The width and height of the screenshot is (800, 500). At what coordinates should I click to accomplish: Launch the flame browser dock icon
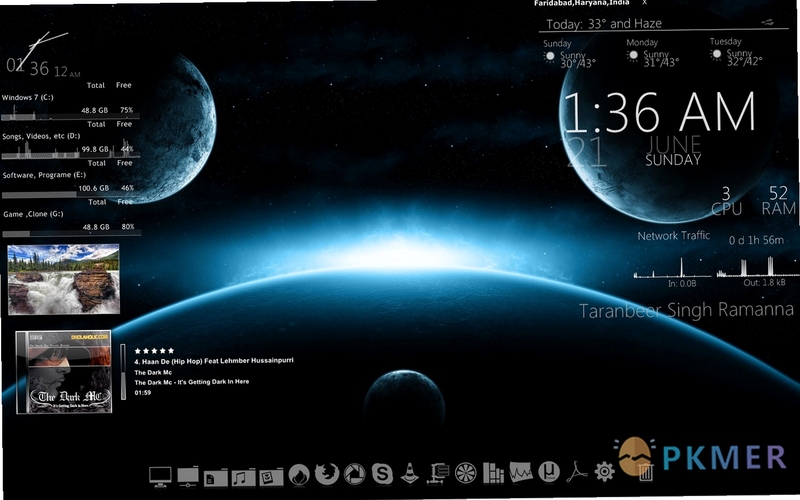pyautogui.click(x=299, y=475)
